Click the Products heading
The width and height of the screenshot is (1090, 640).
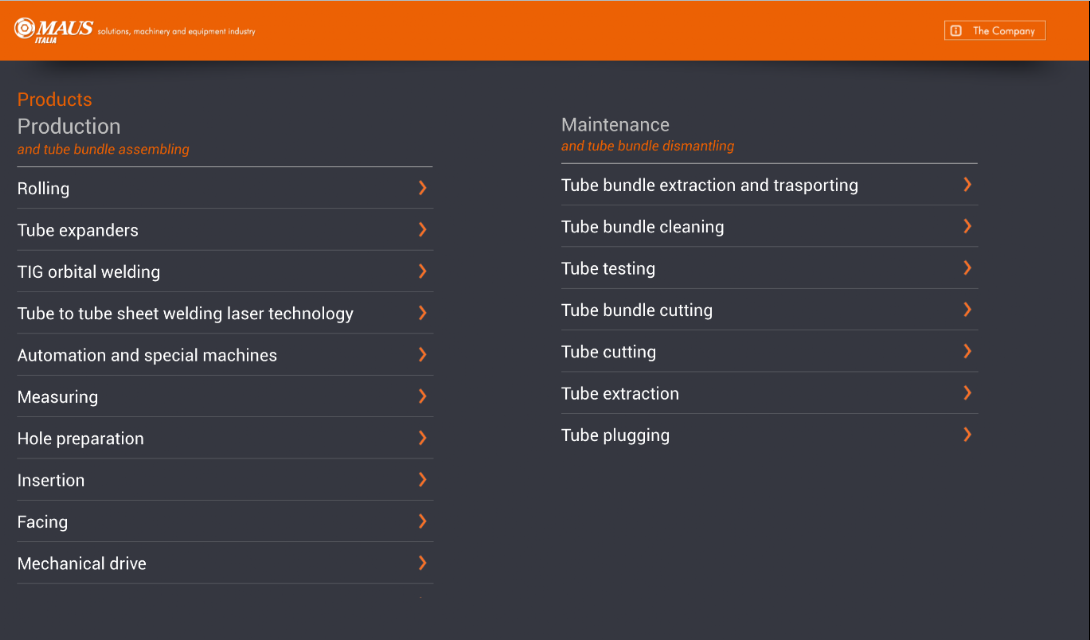click(54, 99)
